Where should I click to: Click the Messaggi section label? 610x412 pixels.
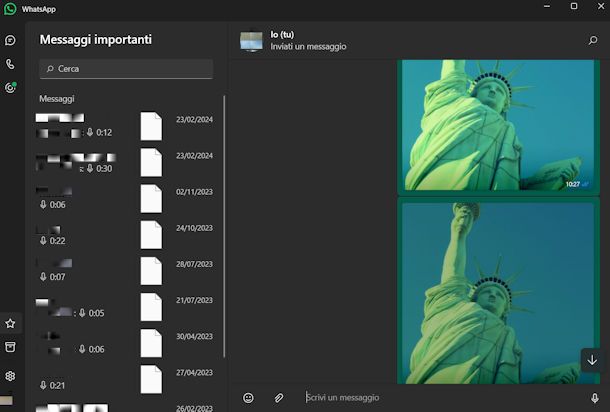[x=57, y=99]
